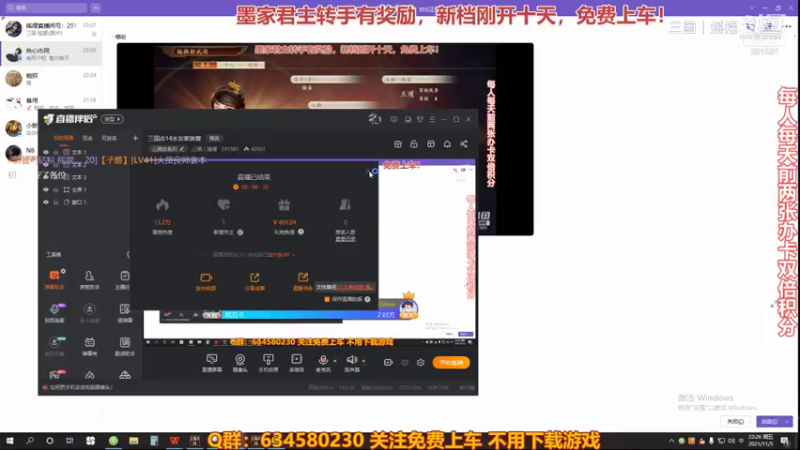Viewport: 800px width, 450px height.
Task: Click the lock icon in the top-right toolbar
Action: point(414,144)
